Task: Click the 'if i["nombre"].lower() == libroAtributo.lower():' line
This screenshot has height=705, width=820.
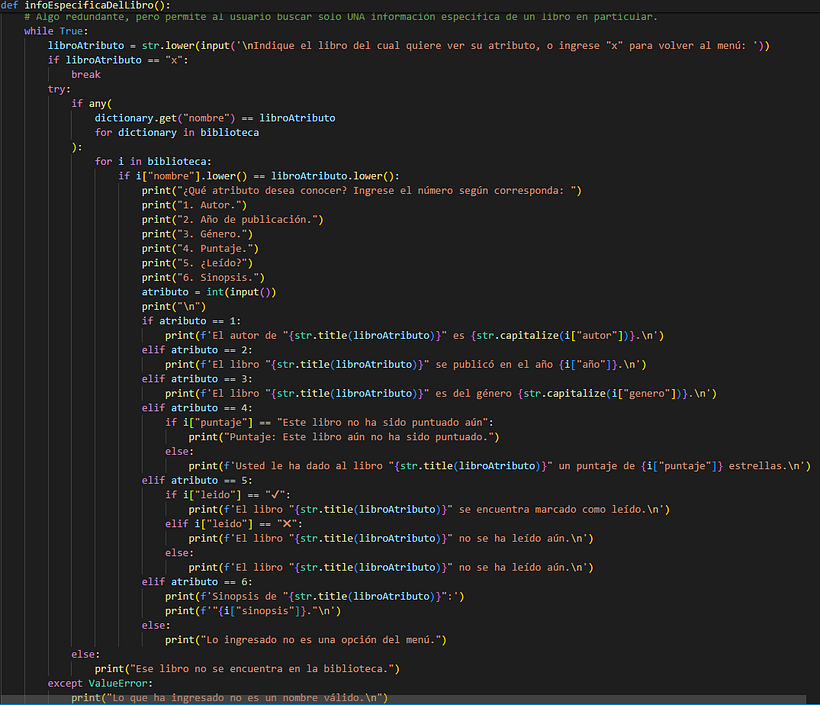Action: [259, 176]
